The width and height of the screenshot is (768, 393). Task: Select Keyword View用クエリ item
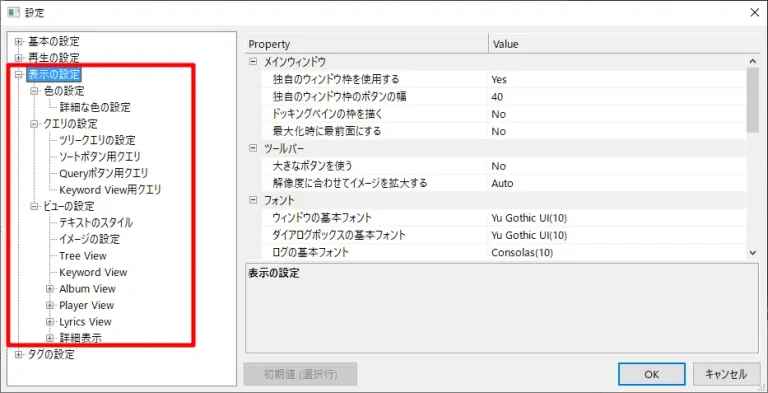click(x=110, y=190)
